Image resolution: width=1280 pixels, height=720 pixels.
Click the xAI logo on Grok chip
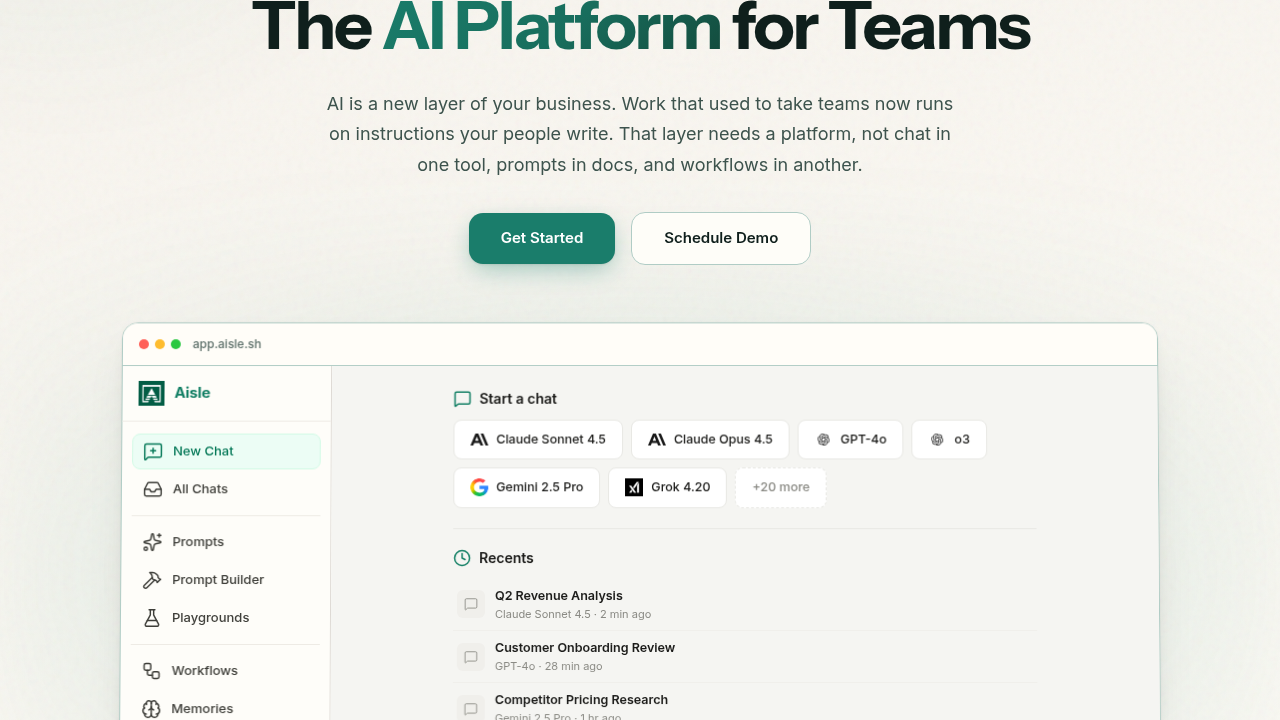634,487
